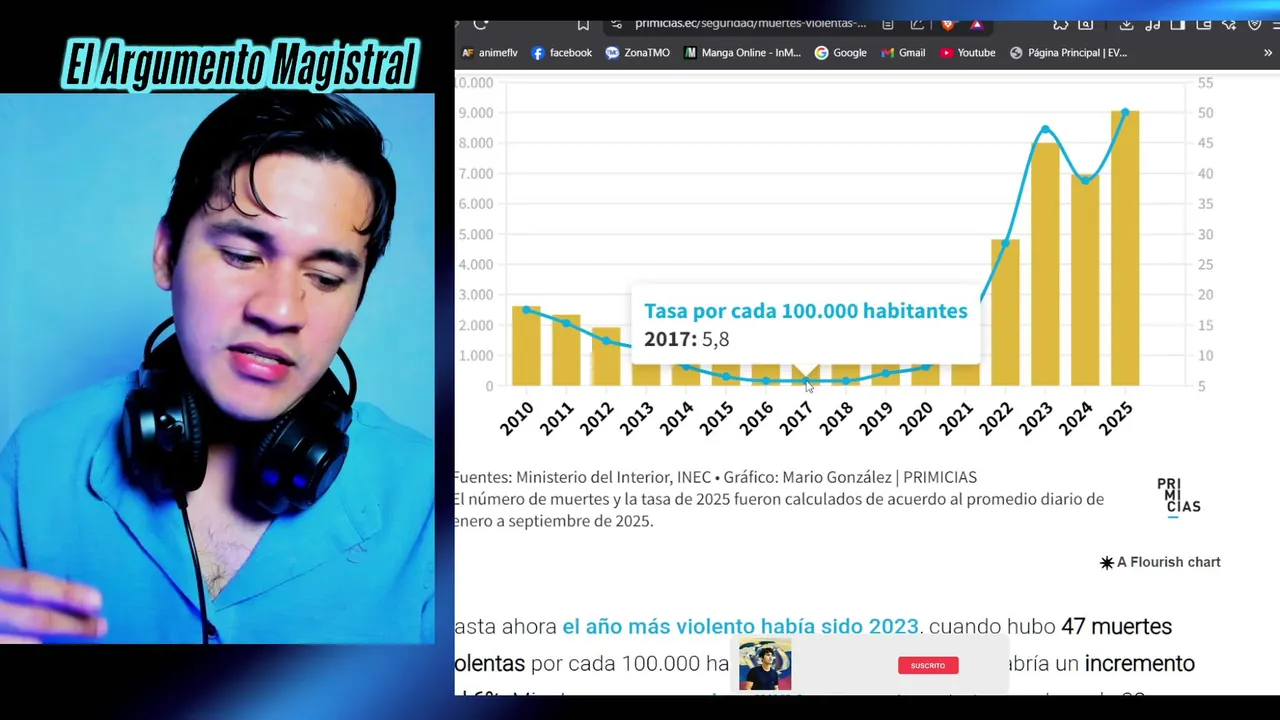The width and height of the screenshot is (1280, 720).
Task: Click the red SUSCRITO button
Action: coord(928,665)
